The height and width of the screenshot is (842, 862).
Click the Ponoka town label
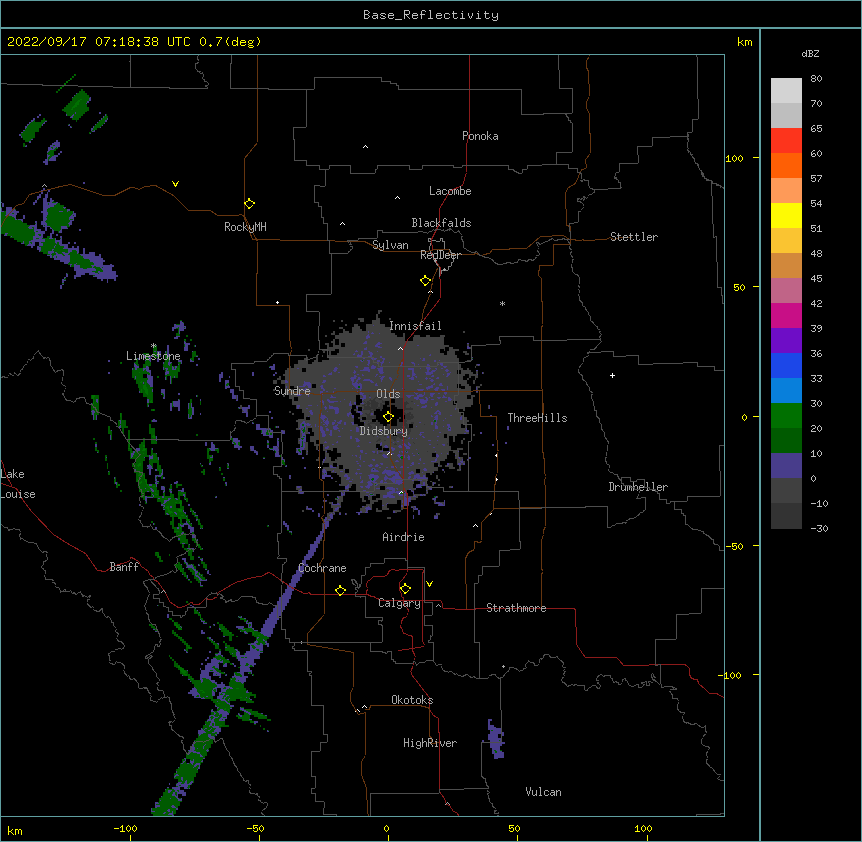pyautogui.click(x=480, y=136)
